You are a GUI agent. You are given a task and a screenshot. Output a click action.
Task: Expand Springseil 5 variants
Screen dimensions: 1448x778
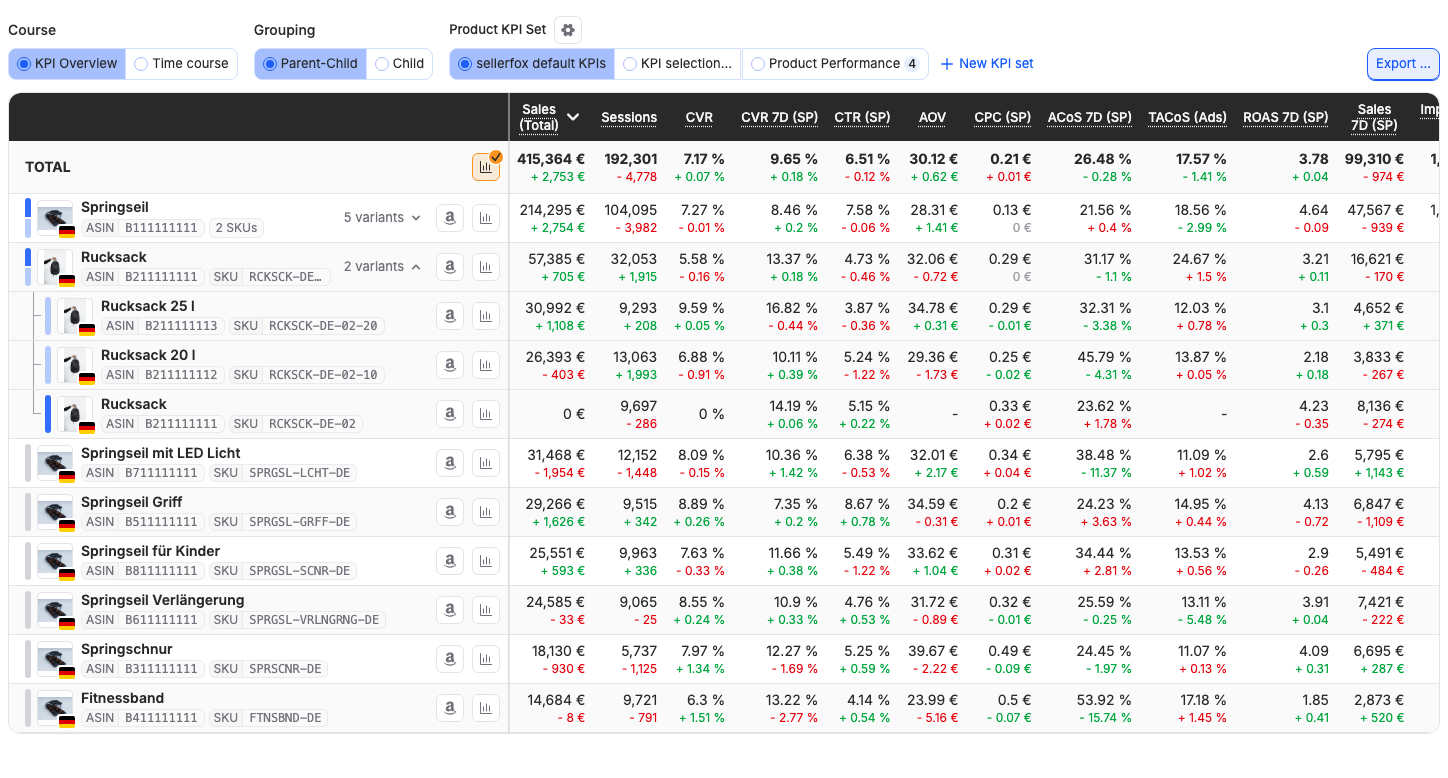[383, 218]
